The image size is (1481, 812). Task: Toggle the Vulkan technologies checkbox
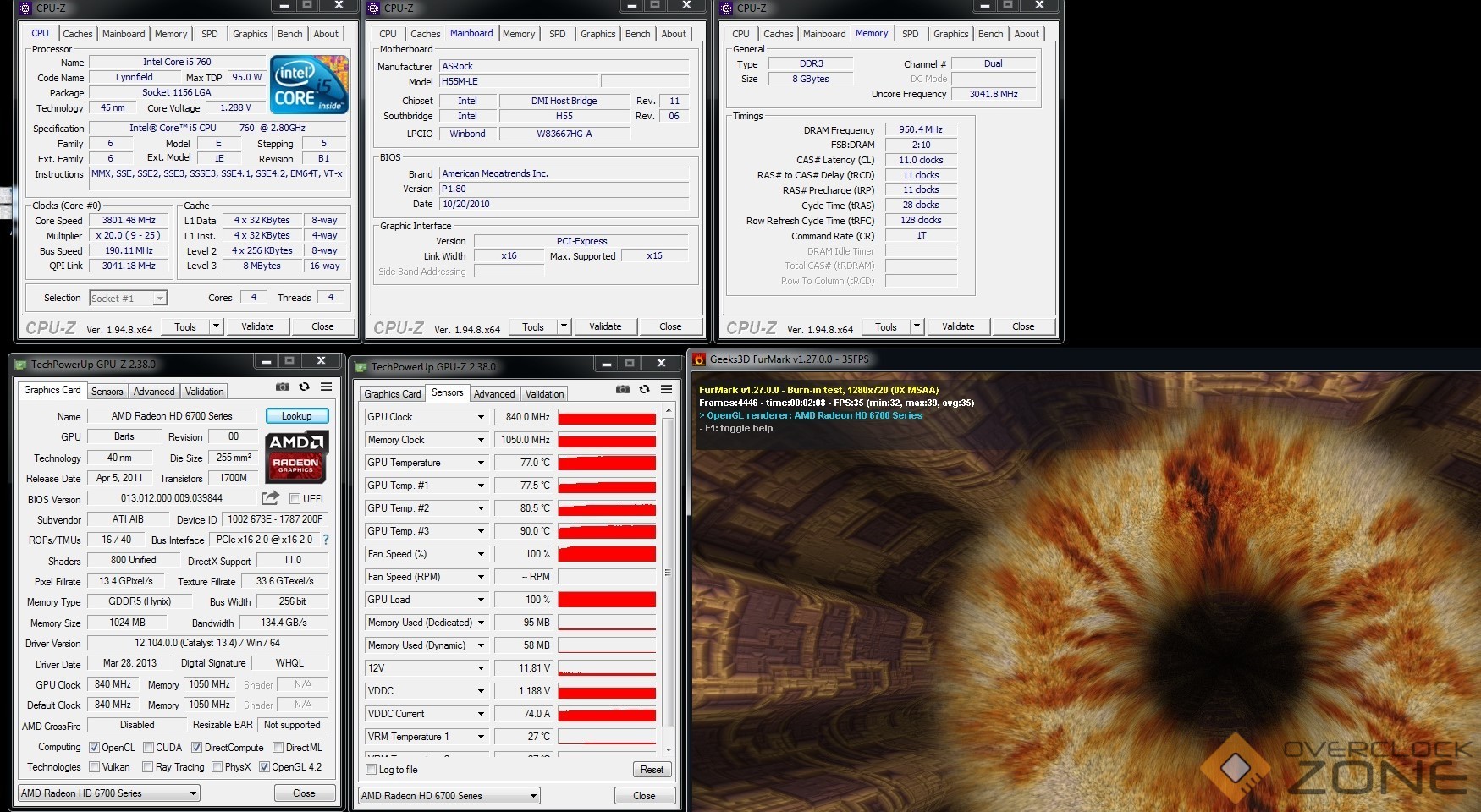95,767
